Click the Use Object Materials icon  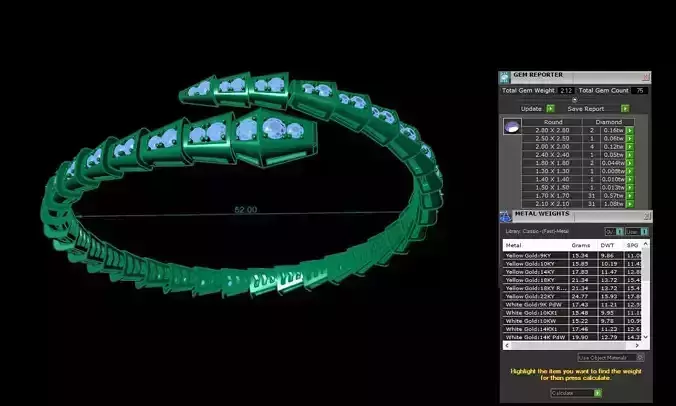point(640,357)
